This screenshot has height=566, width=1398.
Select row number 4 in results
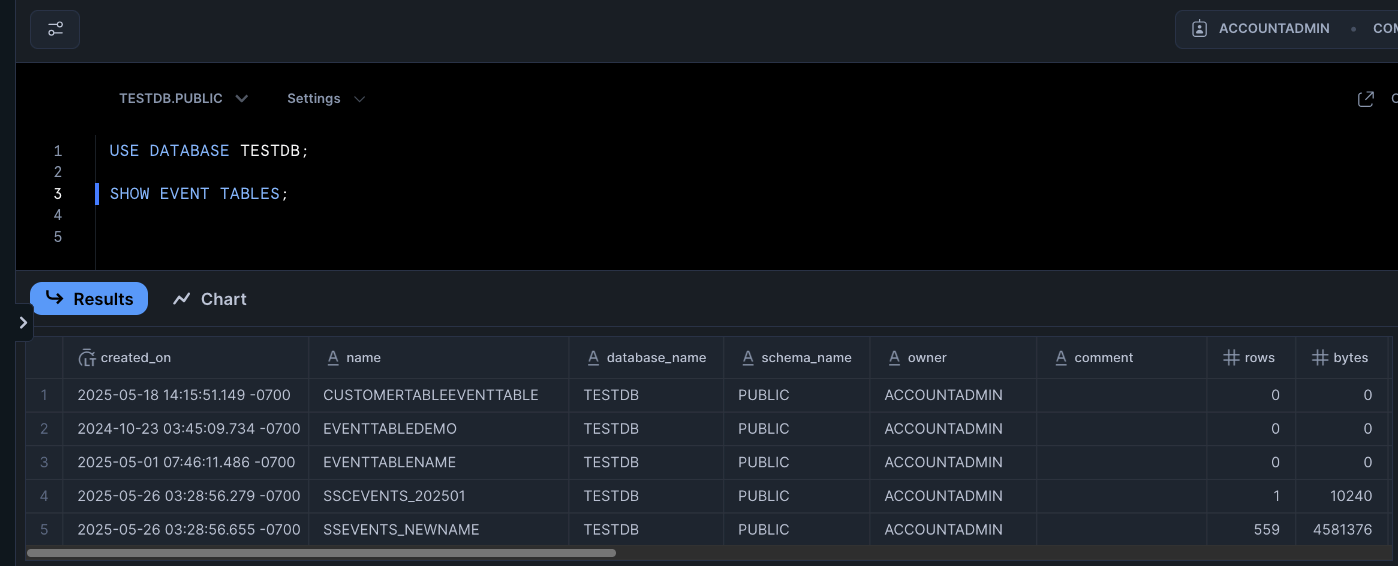(x=44, y=496)
